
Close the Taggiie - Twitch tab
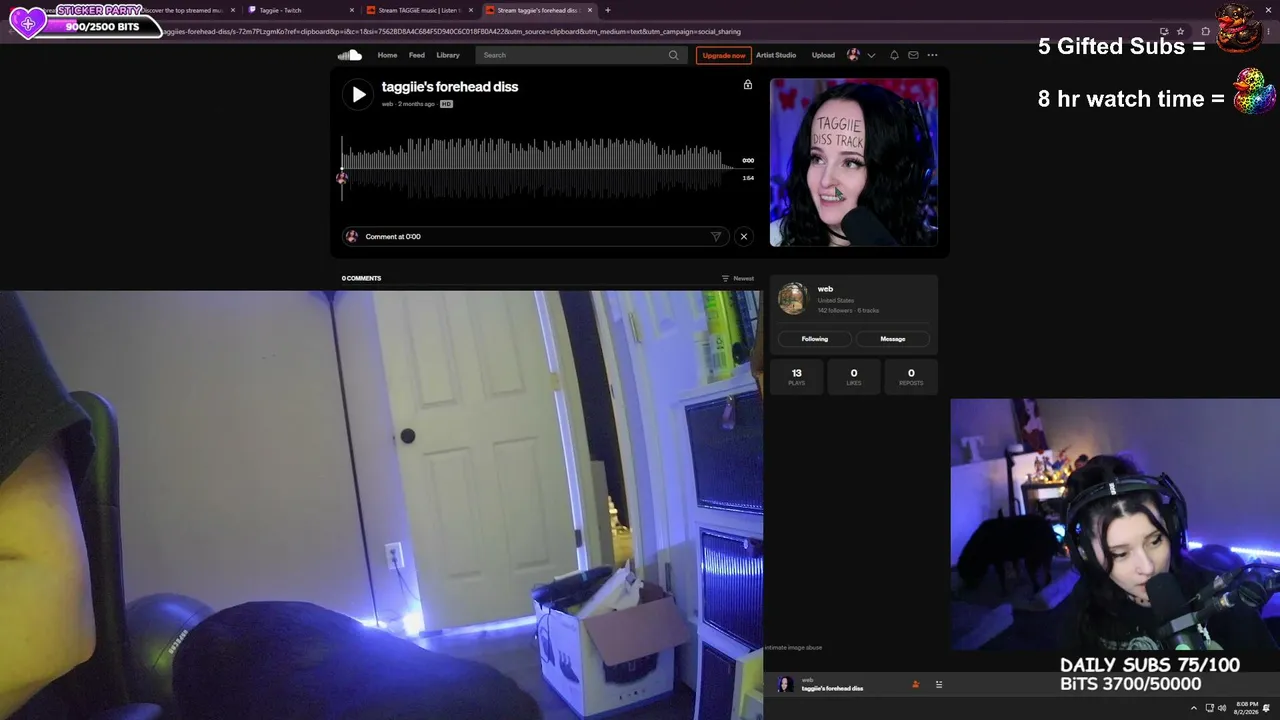[352, 10]
